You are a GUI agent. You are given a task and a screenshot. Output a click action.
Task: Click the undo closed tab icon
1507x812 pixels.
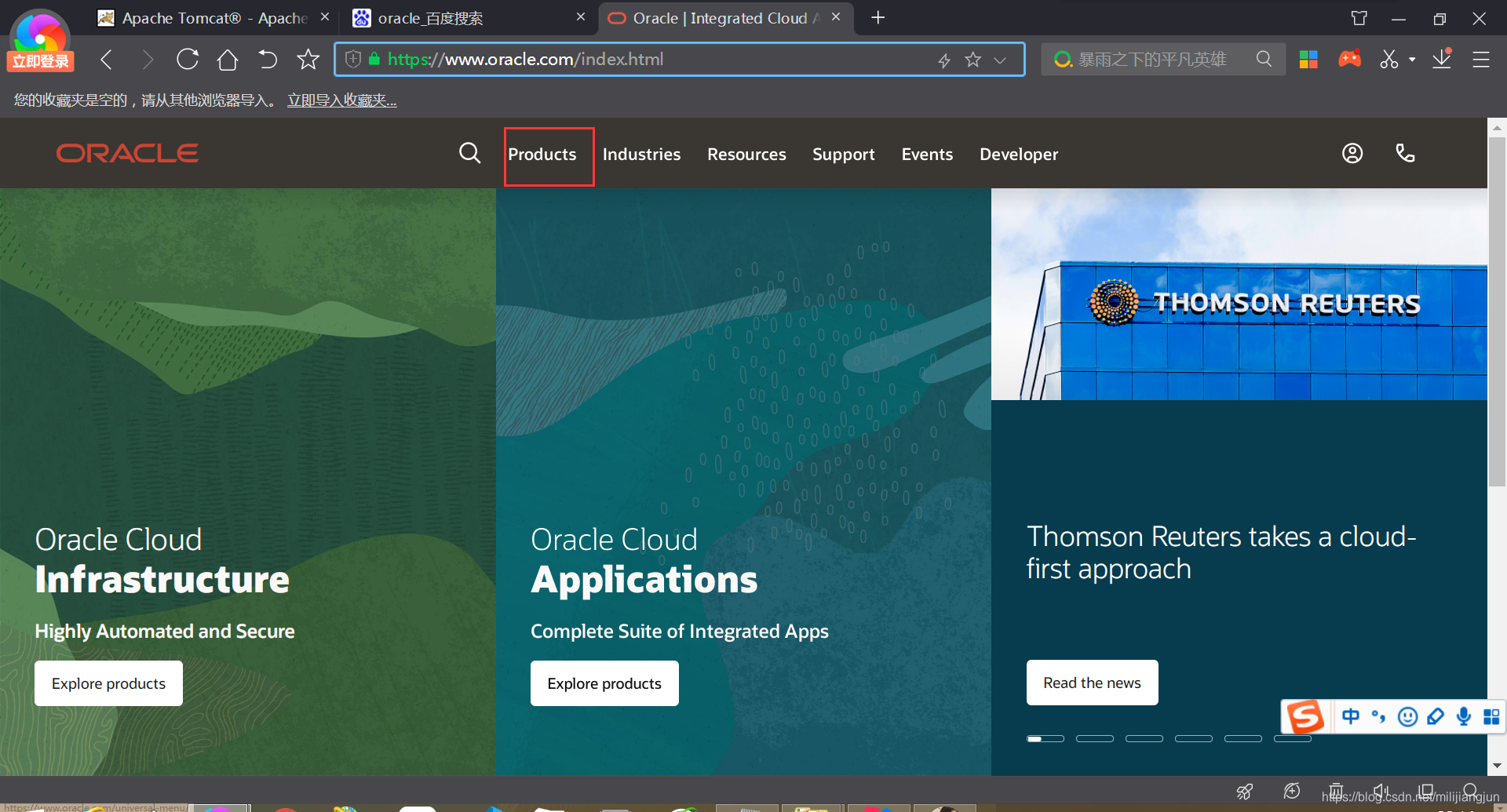(x=268, y=60)
